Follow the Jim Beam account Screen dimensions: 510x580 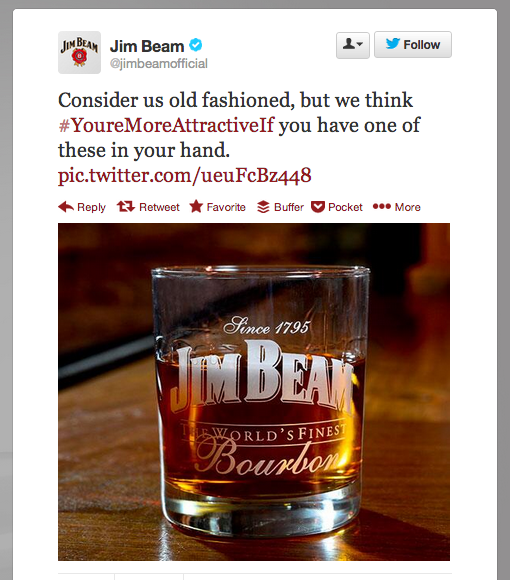413,45
